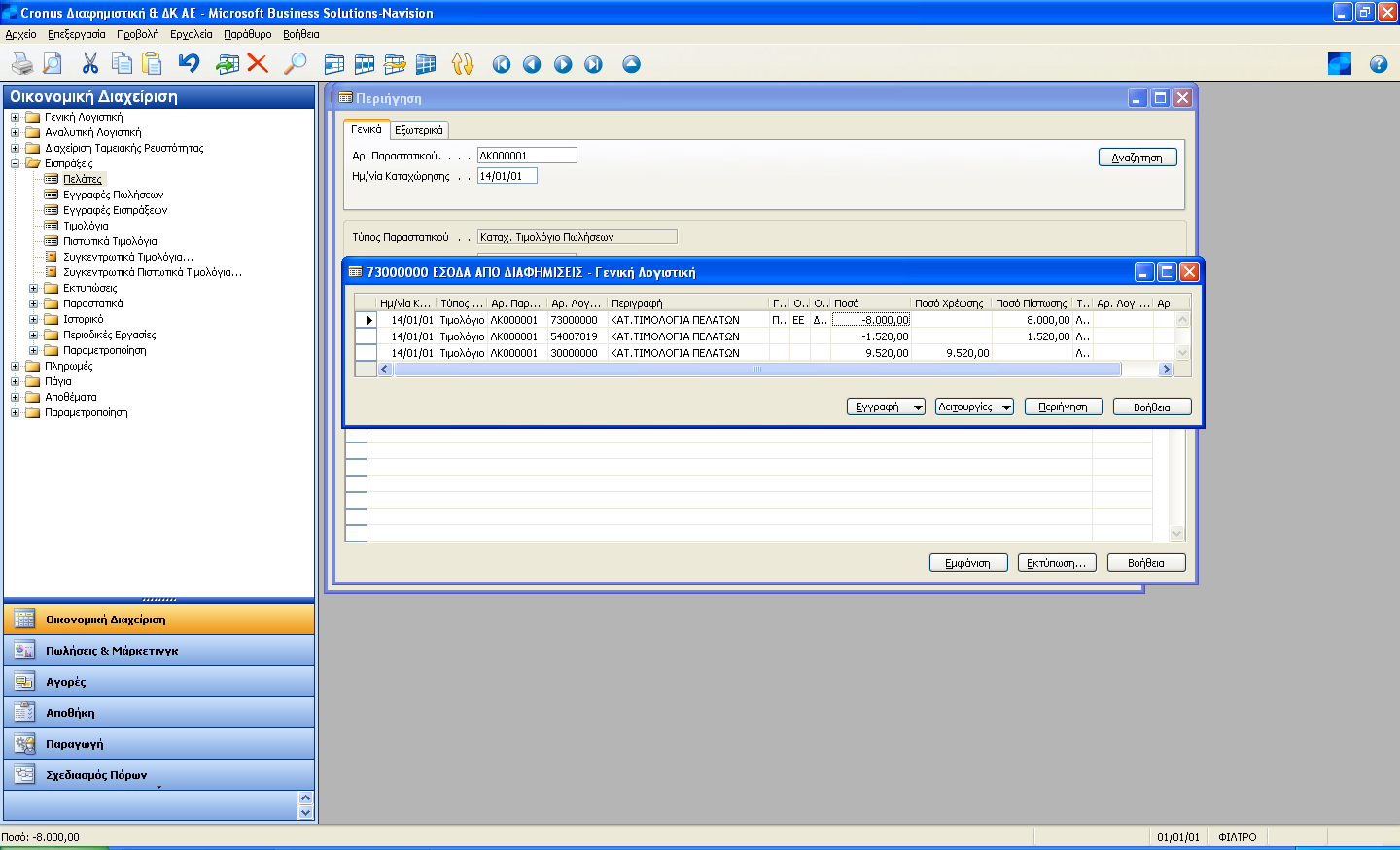
Task: Click the List up-arrow toolbar icon
Action: [632, 64]
